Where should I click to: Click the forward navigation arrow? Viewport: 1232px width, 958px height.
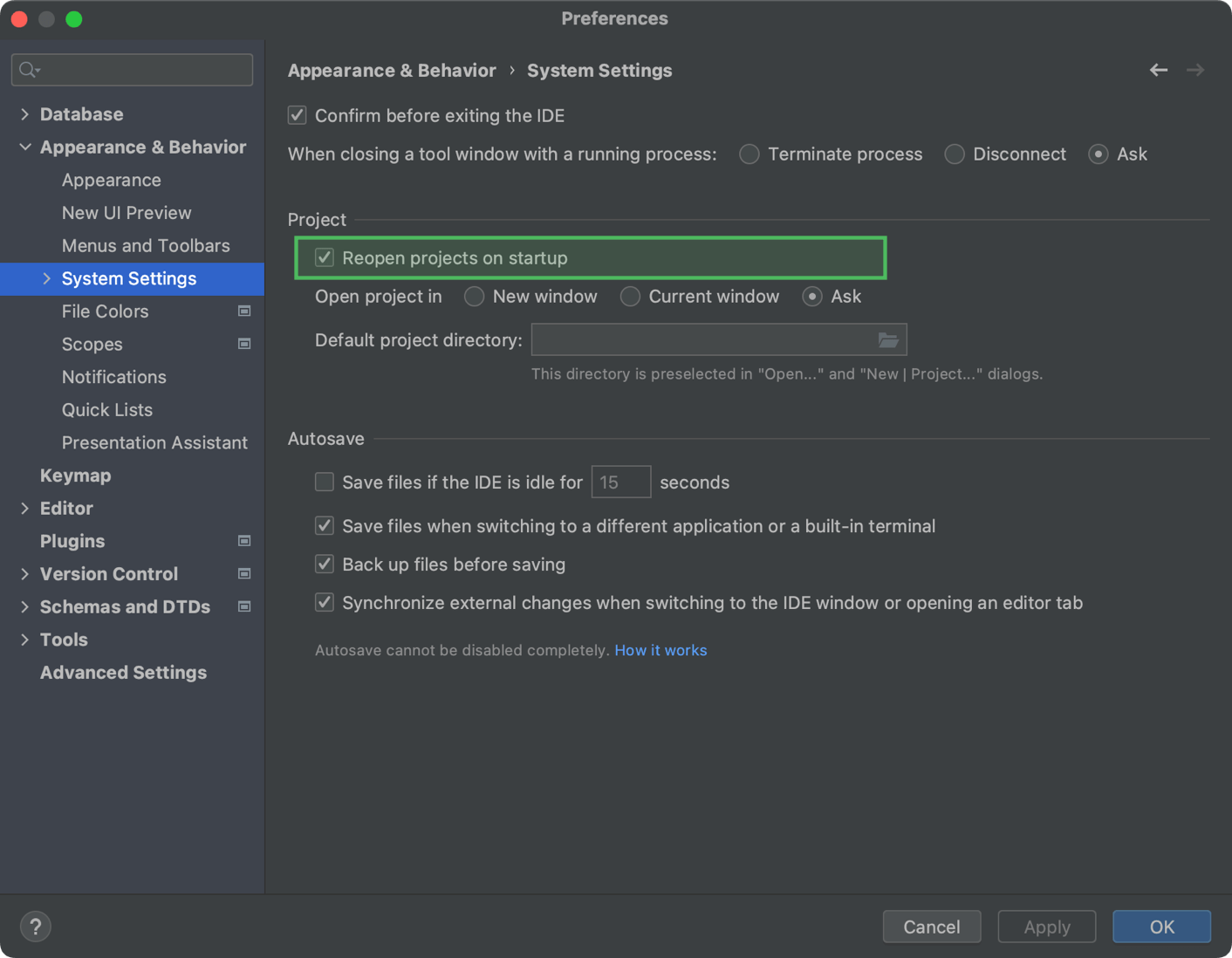1195,70
